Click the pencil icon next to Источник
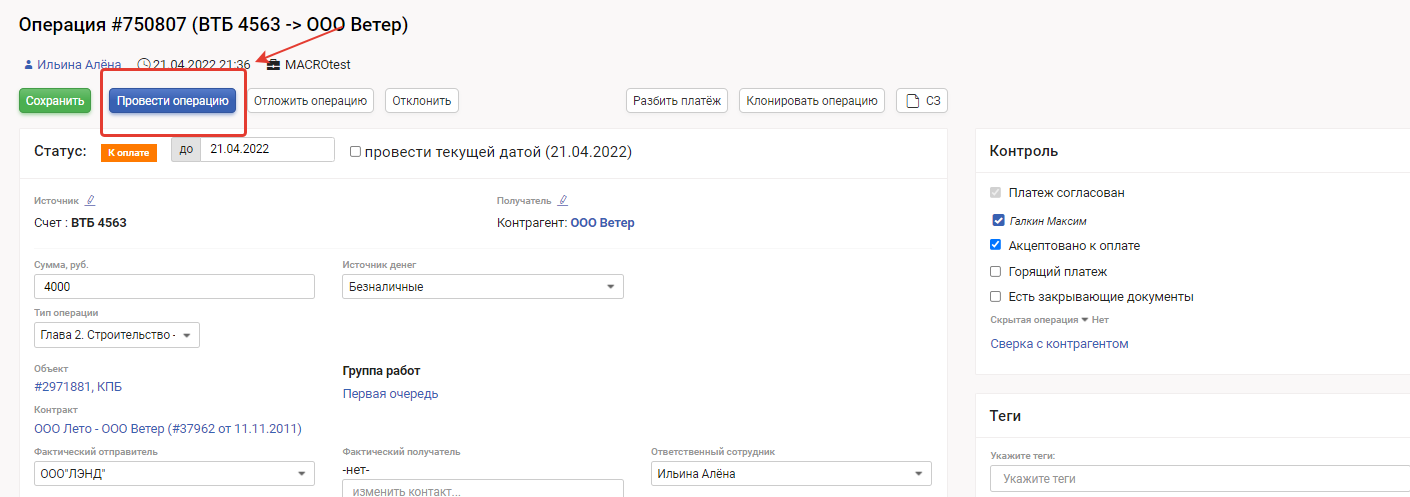1410x497 pixels. coord(91,200)
